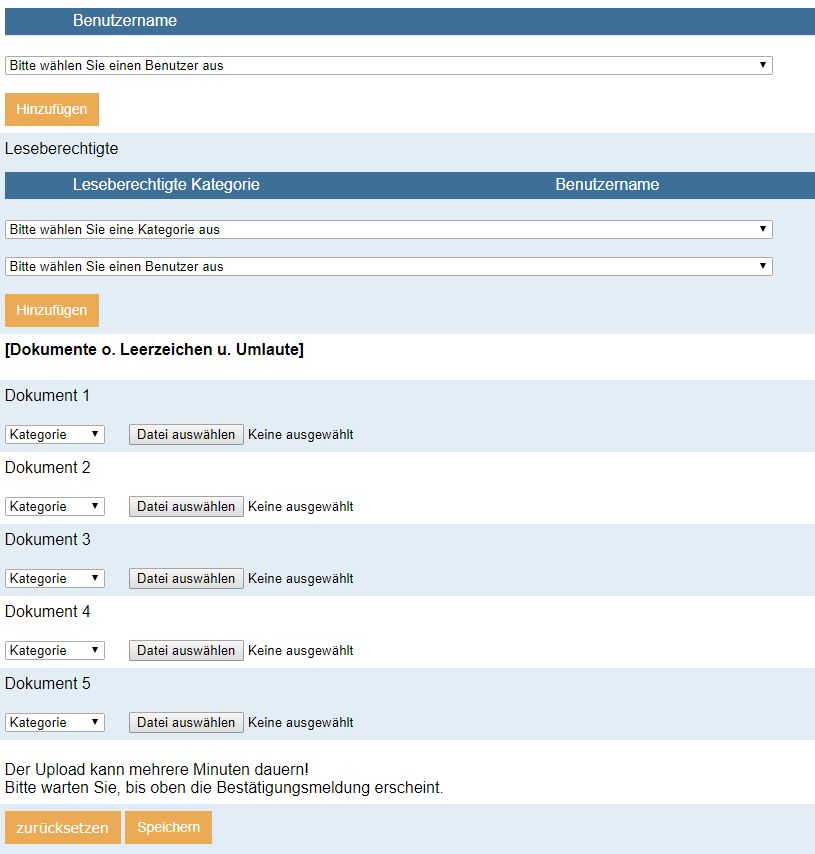Save the form with the Speichern button

[168, 828]
